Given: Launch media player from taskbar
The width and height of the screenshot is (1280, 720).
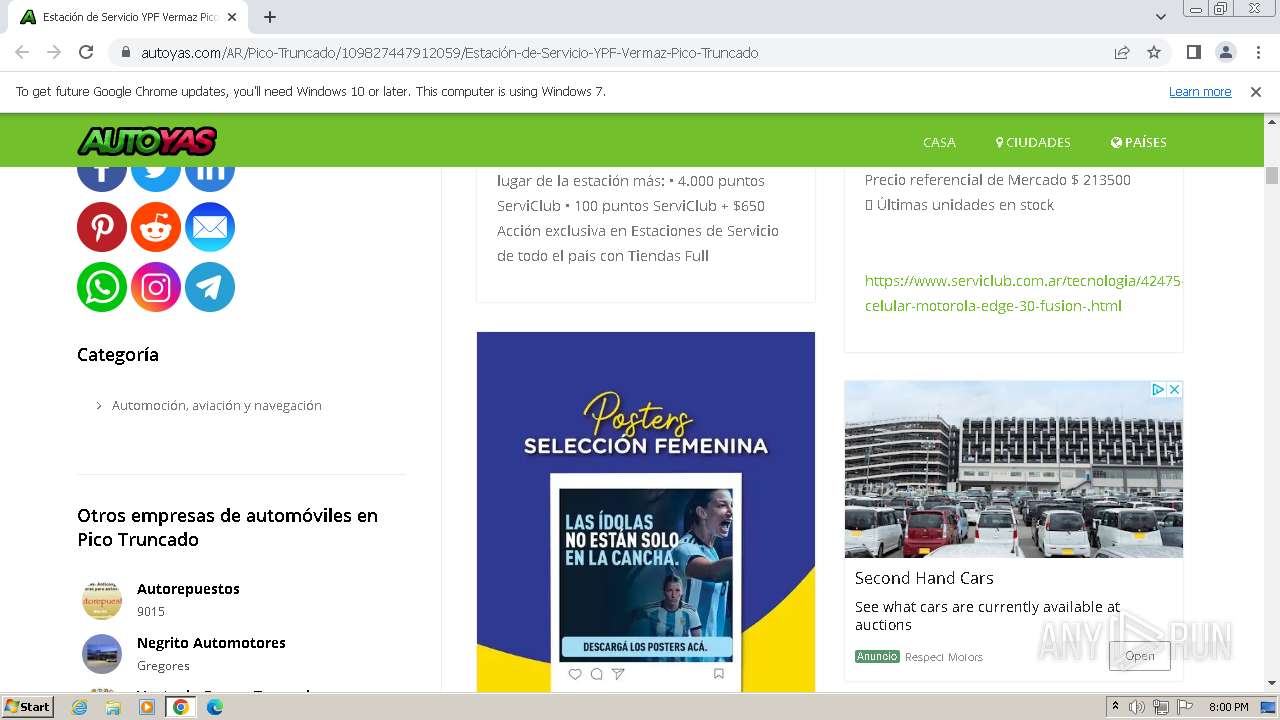Looking at the screenshot, I should pyautogui.click(x=147, y=707).
